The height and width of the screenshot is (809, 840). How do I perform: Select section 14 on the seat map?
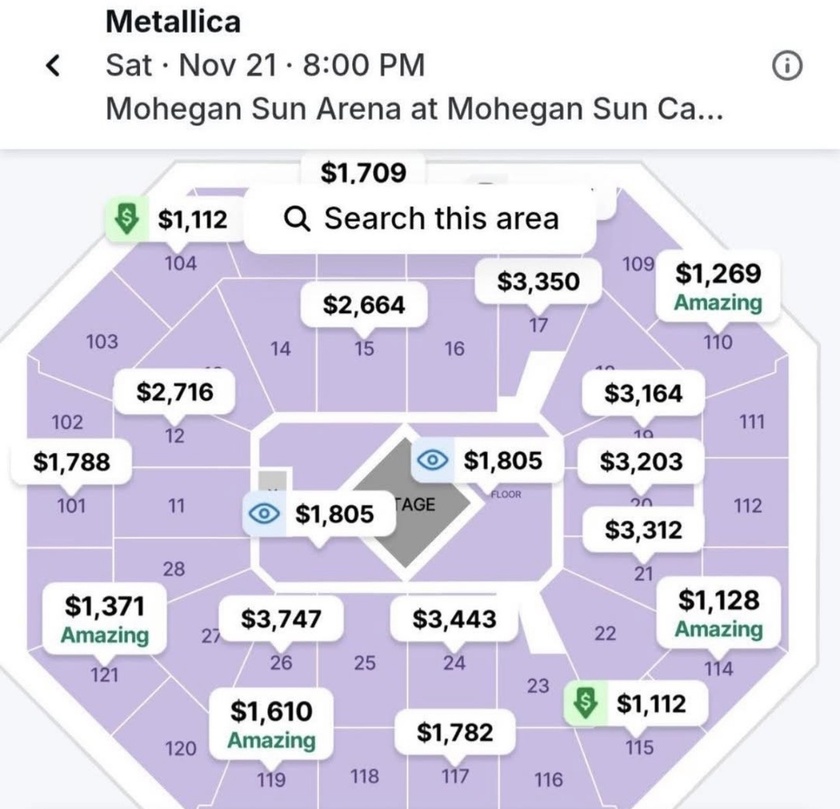(x=281, y=349)
